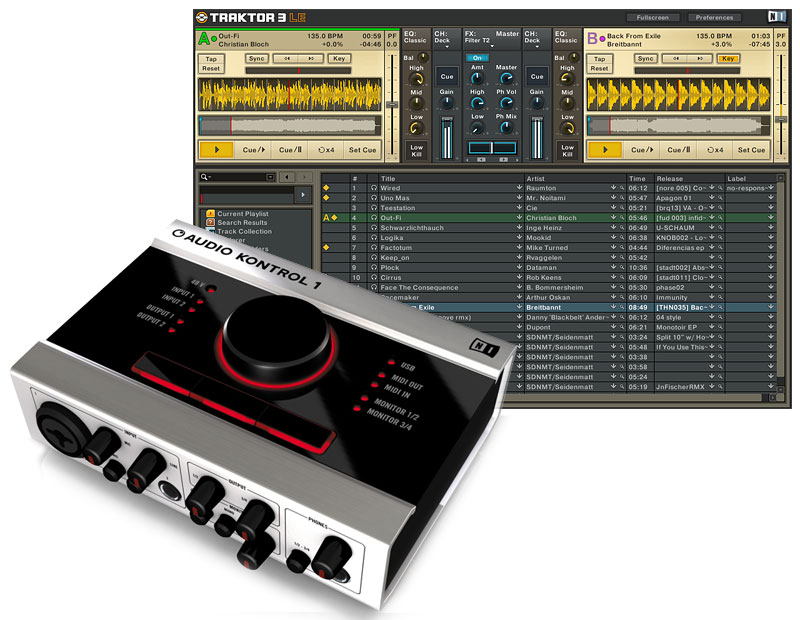Toggle Low Kill on left channel
The width and height of the screenshot is (800, 620).
point(416,151)
